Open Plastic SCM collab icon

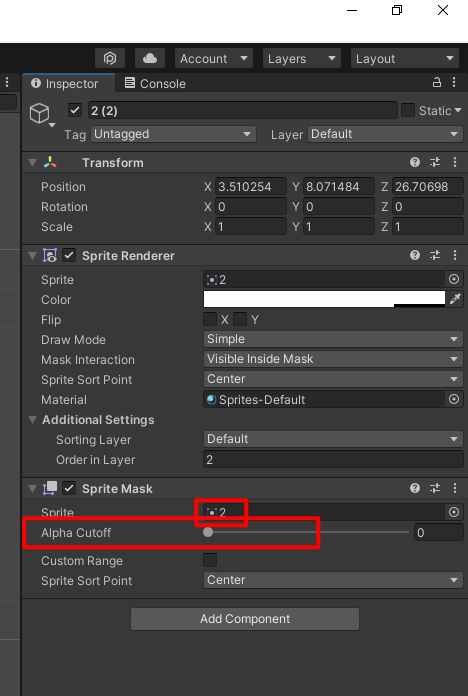pos(110,59)
